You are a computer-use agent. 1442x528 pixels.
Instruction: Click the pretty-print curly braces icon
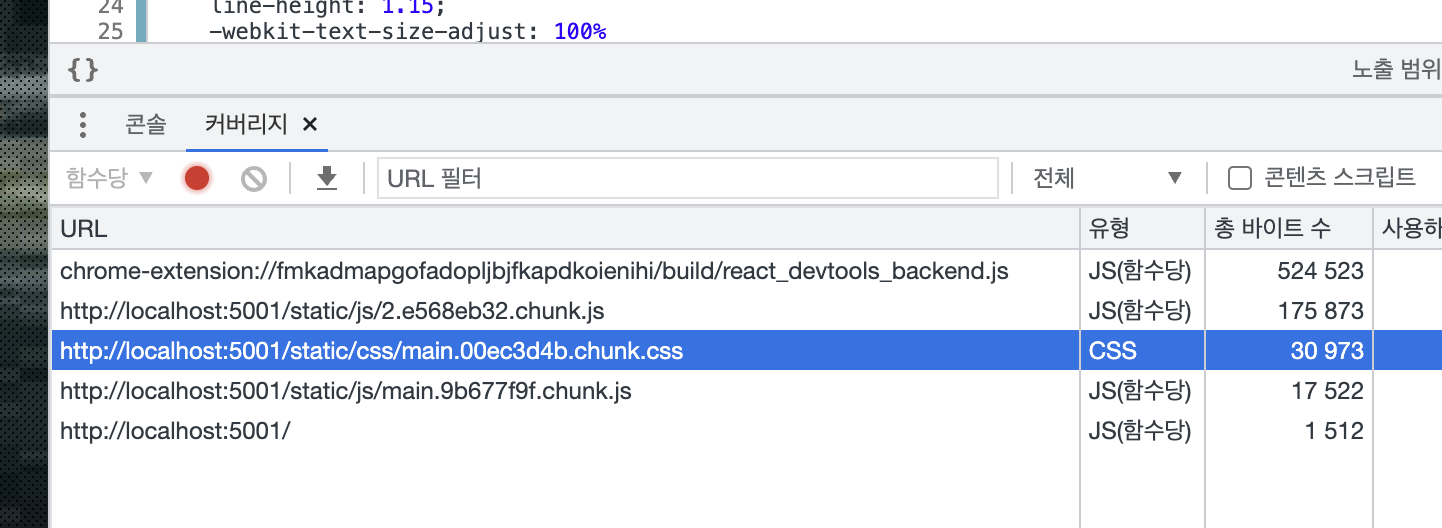[83, 70]
